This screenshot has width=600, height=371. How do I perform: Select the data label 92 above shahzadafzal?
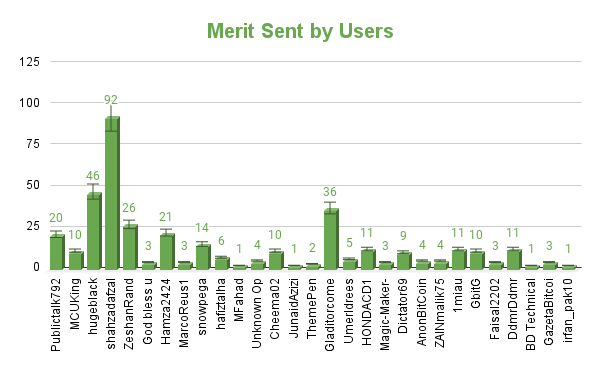pyautogui.click(x=111, y=100)
